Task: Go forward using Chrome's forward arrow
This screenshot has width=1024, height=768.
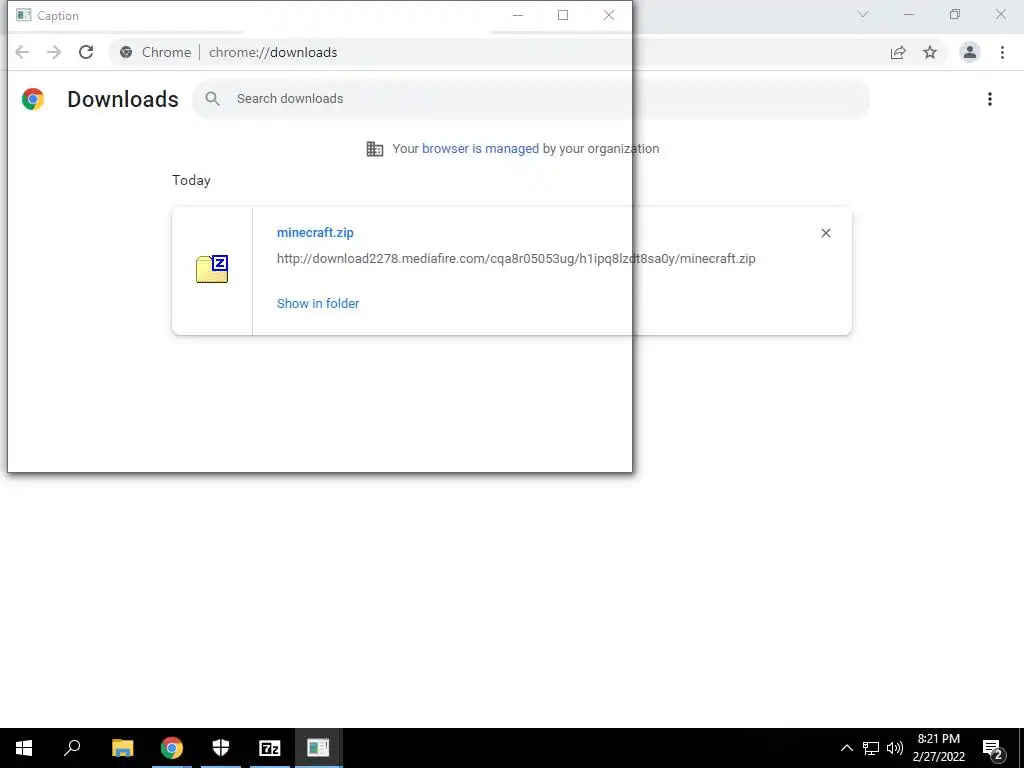Action: (54, 52)
